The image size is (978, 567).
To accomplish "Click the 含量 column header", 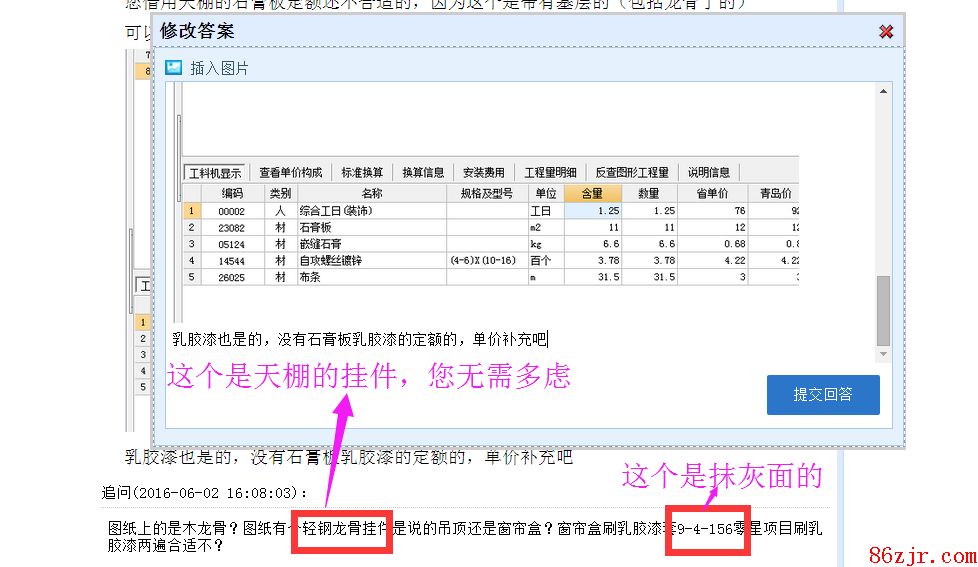I will coord(593,193).
